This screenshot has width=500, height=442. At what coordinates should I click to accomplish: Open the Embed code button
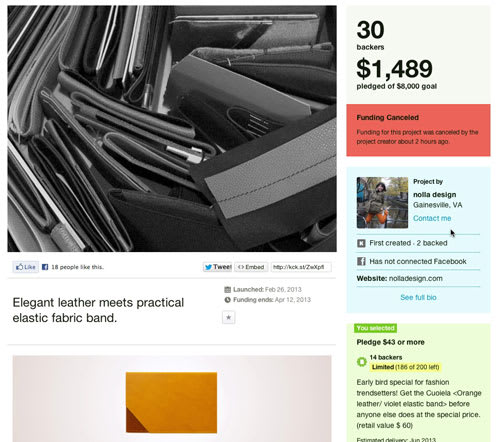pos(251,267)
